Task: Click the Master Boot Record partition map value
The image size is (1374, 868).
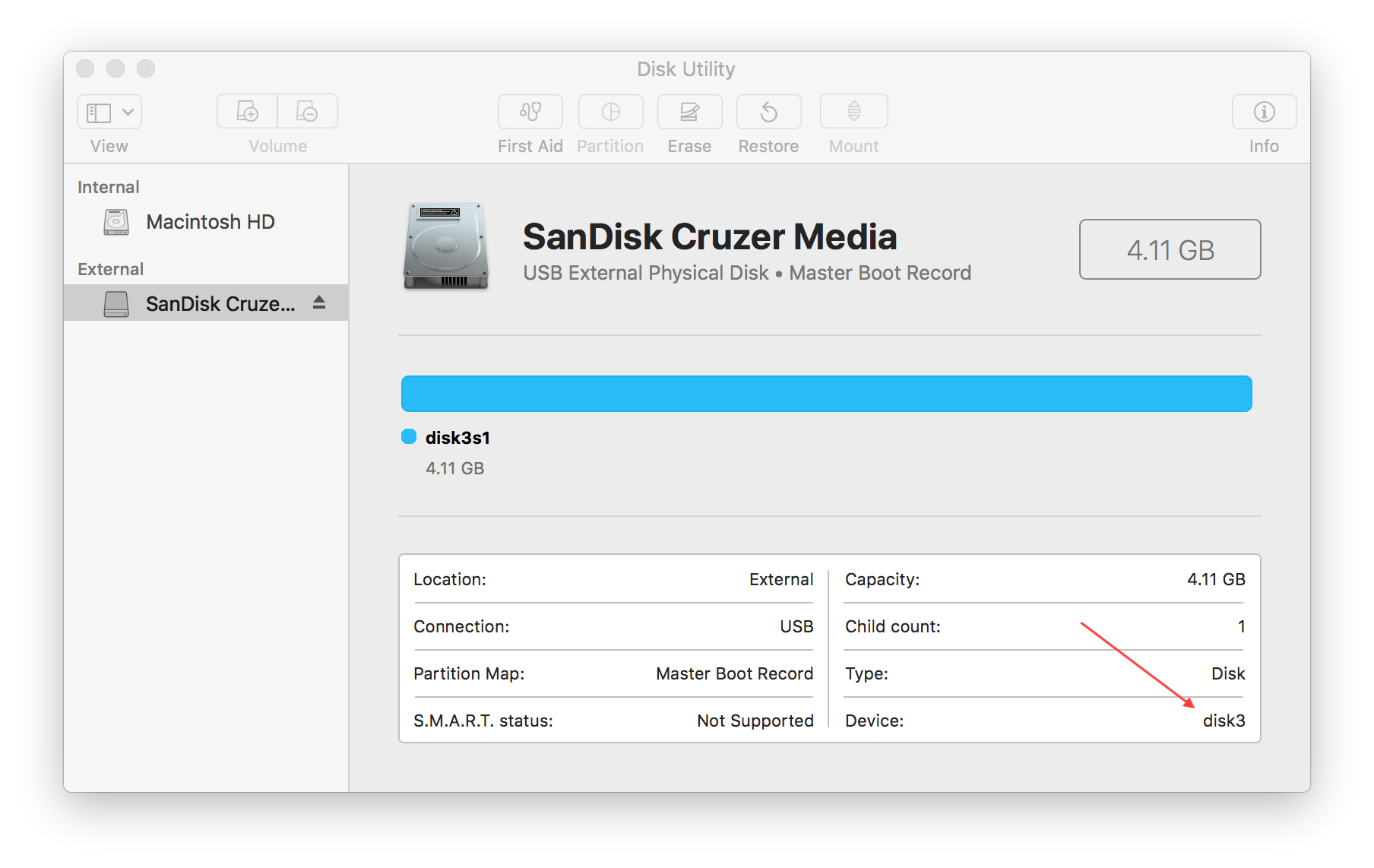Action: coord(734,673)
